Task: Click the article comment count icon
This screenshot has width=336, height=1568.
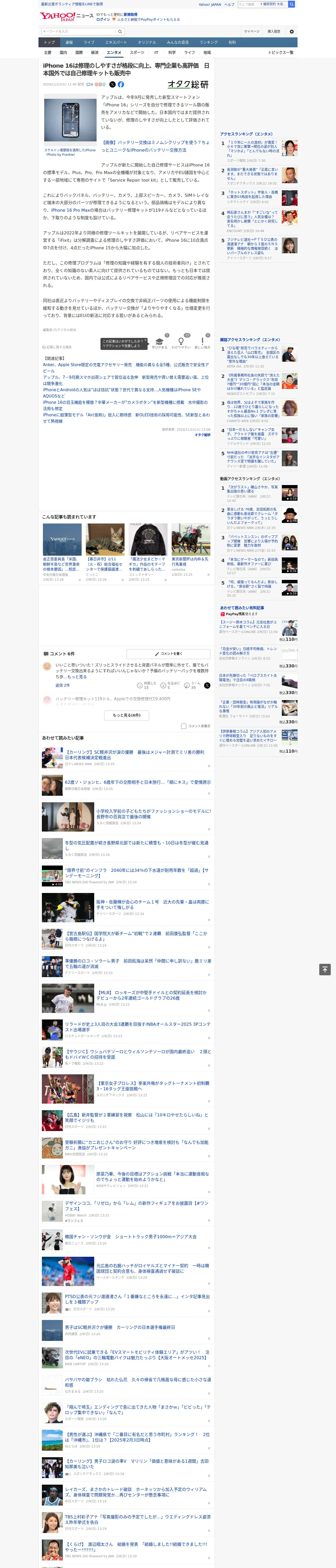Action: click(90, 85)
